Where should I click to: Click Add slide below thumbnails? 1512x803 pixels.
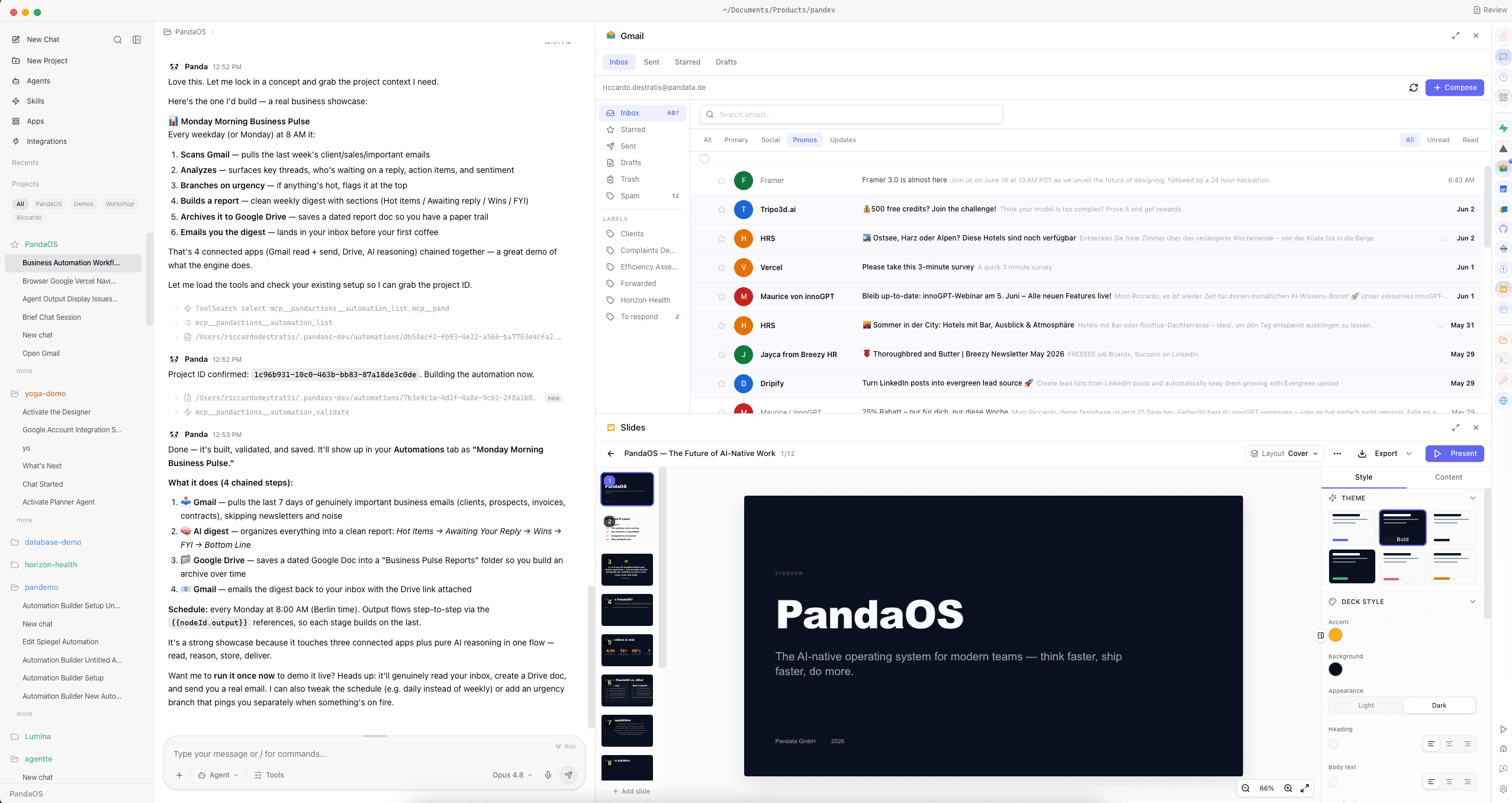[x=631, y=791]
